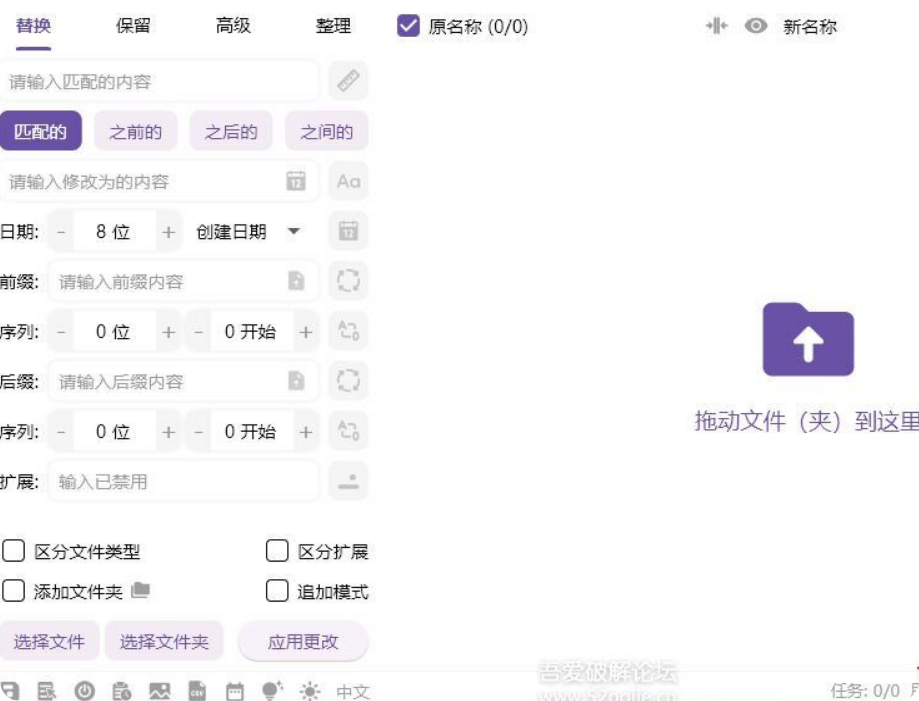919x701 pixels.
Task: Click the lightbulb icon in bottom bar
Action: point(273,690)
